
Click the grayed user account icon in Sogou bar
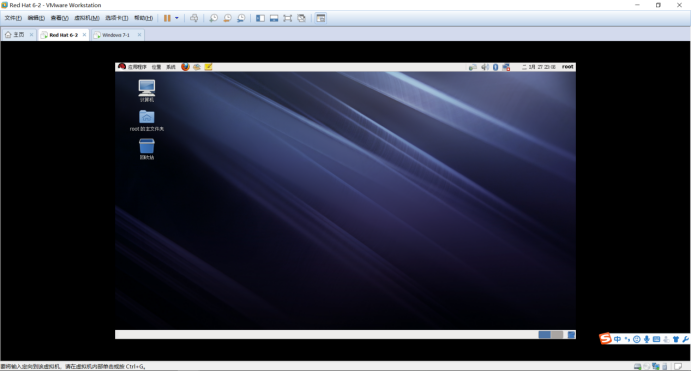click(x=666, y=339)
